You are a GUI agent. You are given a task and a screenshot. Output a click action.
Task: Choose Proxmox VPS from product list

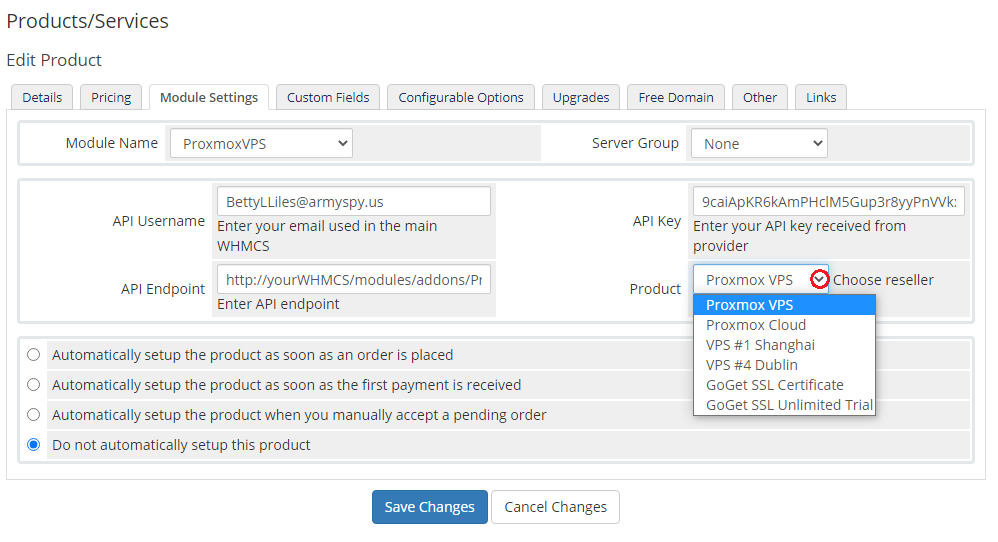pyautogui.click(x=784, y=305)
